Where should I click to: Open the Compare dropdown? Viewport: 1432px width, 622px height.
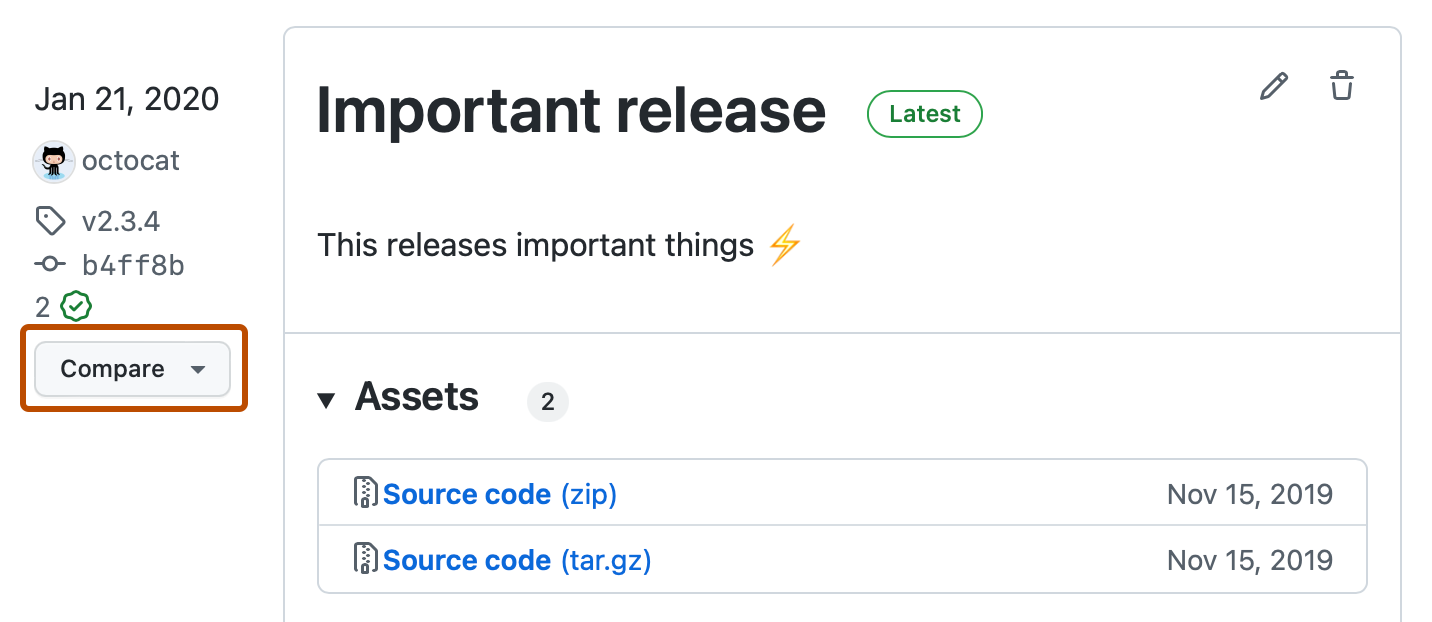(132, 369)
